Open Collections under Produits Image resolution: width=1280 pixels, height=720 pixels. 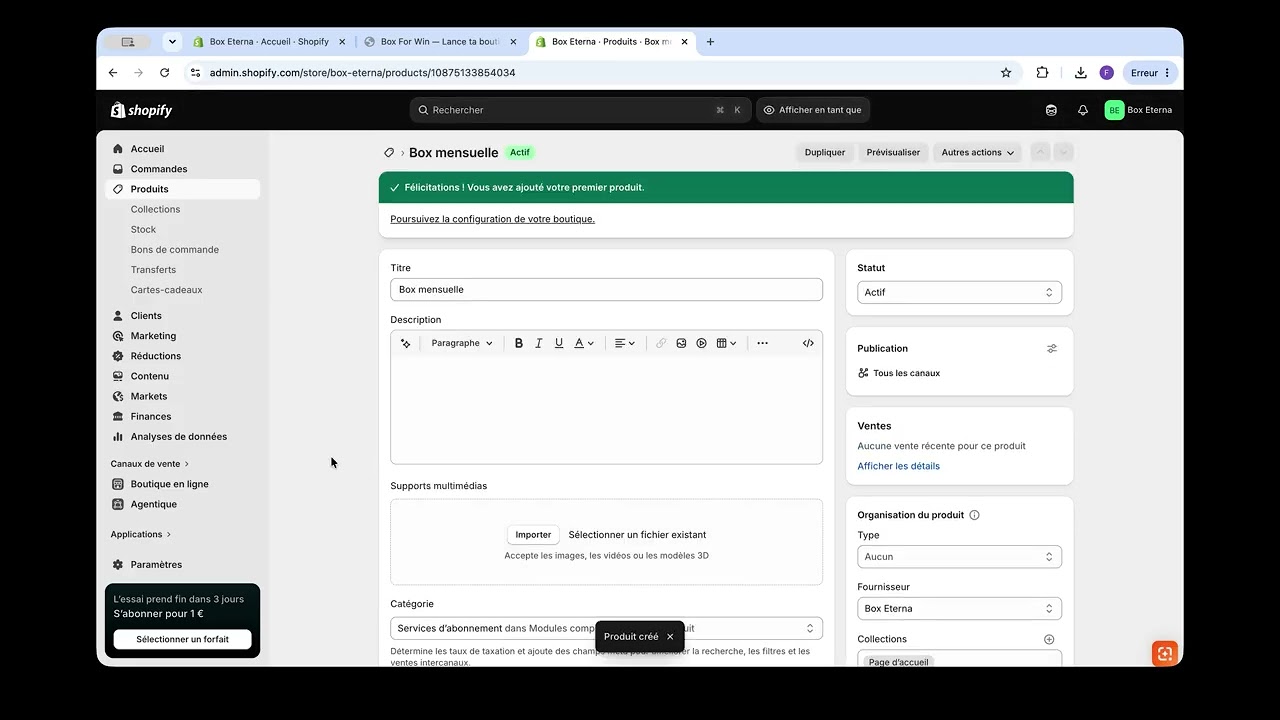(155, 209)
